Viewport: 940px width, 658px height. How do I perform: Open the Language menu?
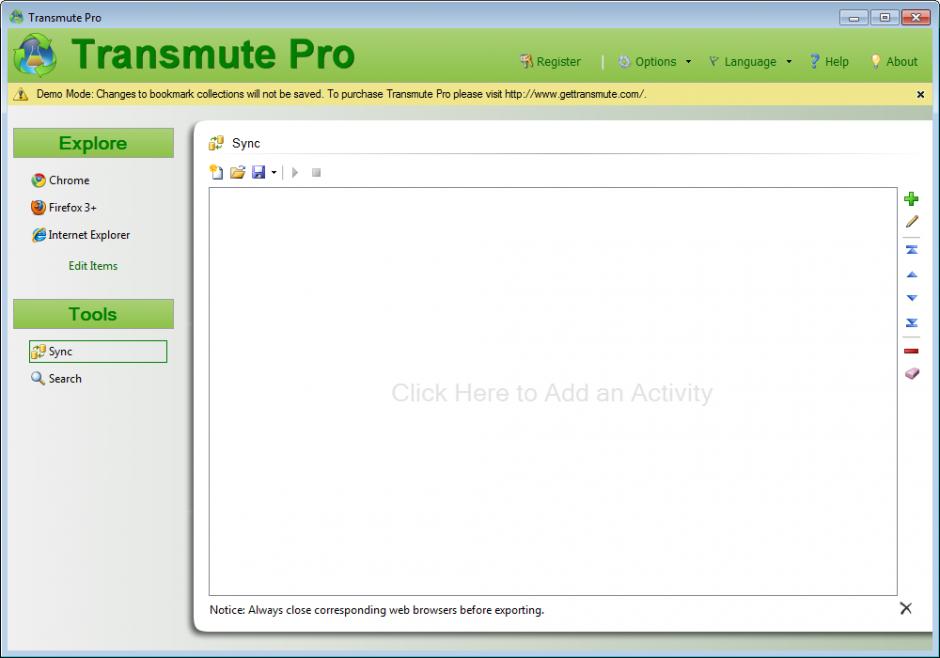[x=750, y=61]
